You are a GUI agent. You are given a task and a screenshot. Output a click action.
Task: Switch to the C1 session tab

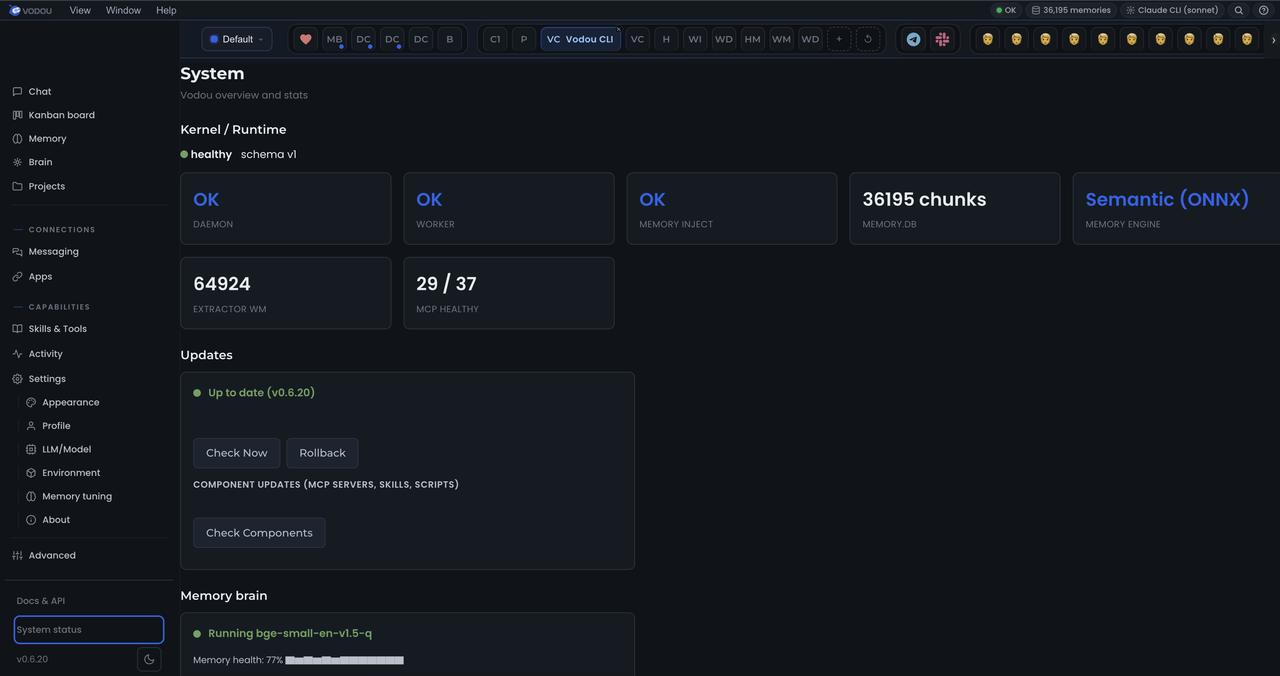point(495,39)
